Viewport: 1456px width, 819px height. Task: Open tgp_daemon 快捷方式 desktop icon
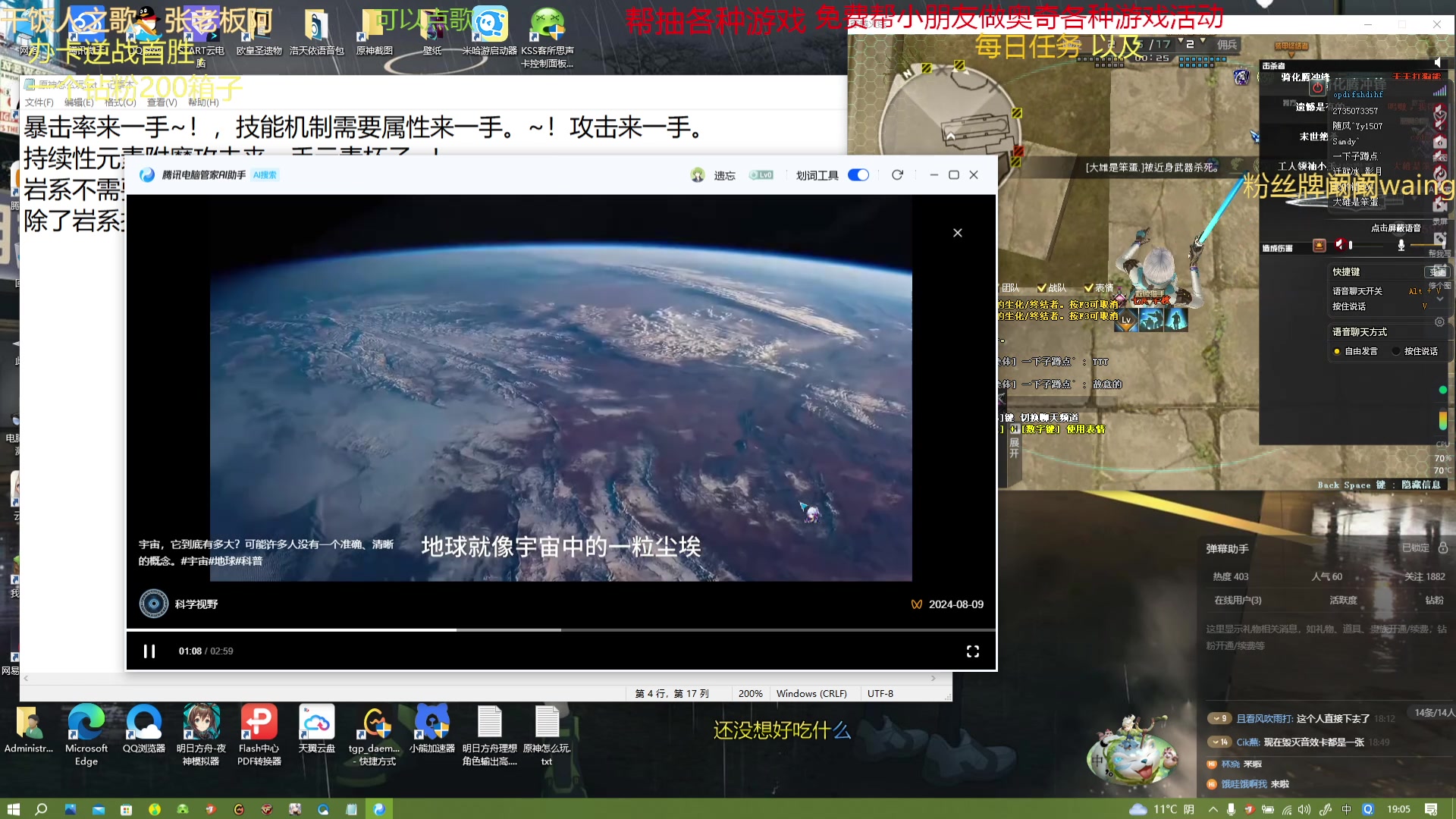pos(375,735)
